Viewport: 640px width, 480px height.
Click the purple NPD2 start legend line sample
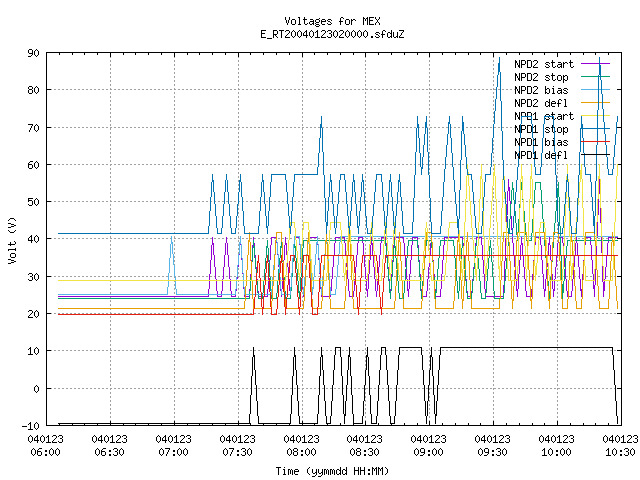595,64
